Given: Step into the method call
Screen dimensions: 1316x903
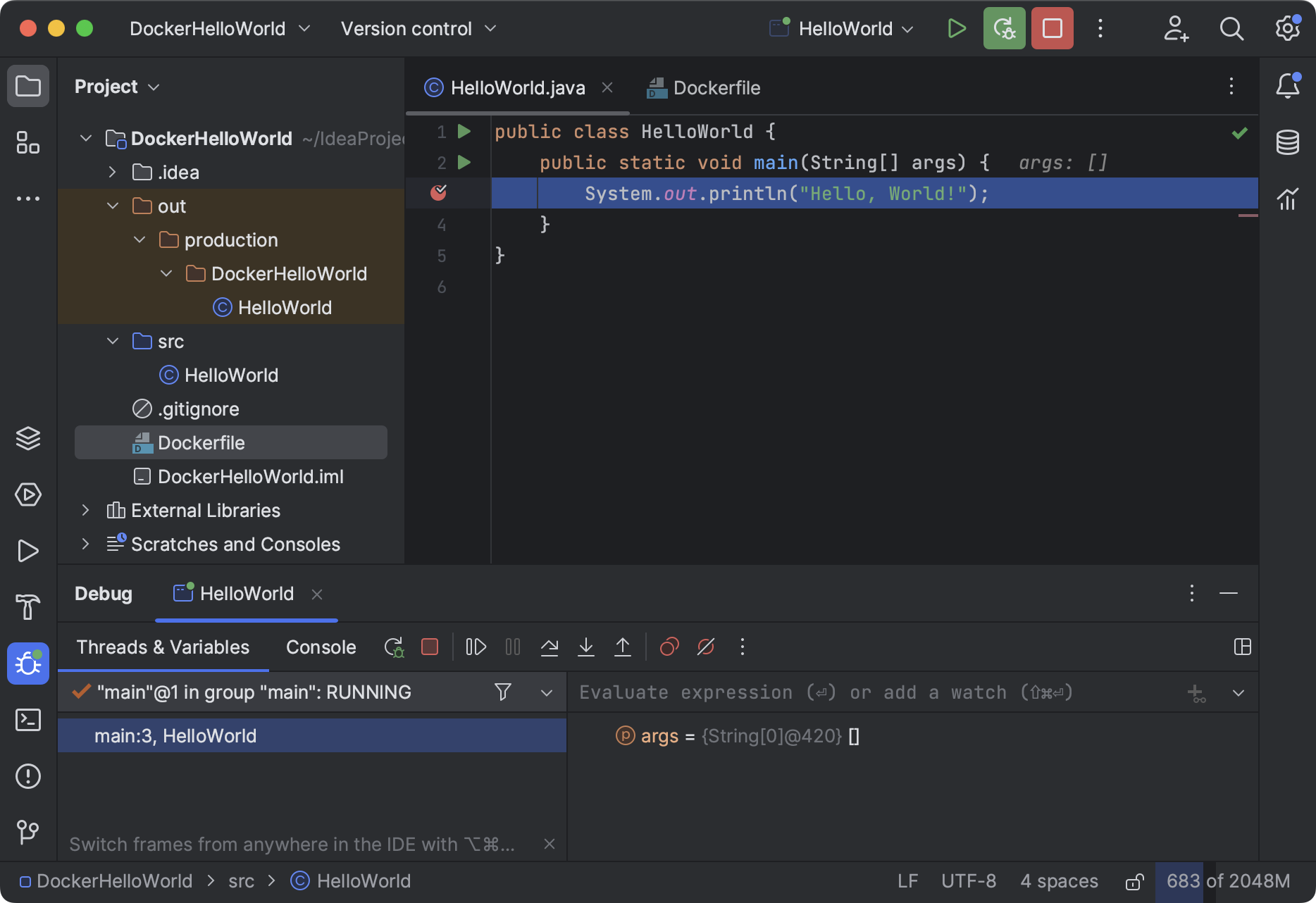Looking at the screenshot, I should (x=586, y=647).
